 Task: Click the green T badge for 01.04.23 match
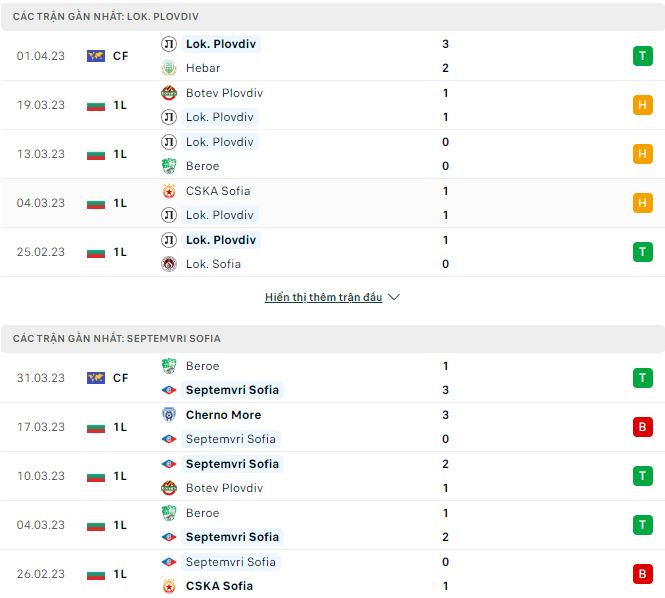pos(642,56)
